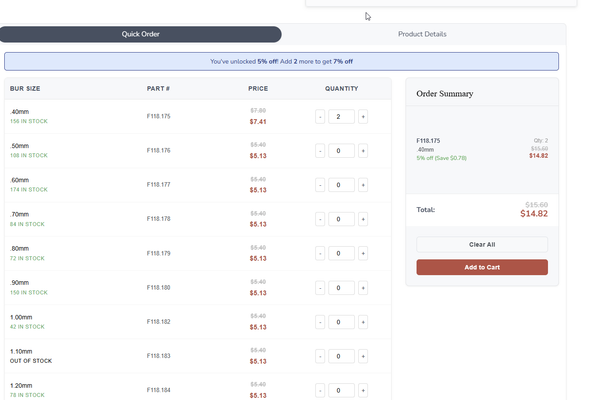Click the QUANTITY column header
The width and height of the screenshot is (600, 400).
tap(341, 88)
